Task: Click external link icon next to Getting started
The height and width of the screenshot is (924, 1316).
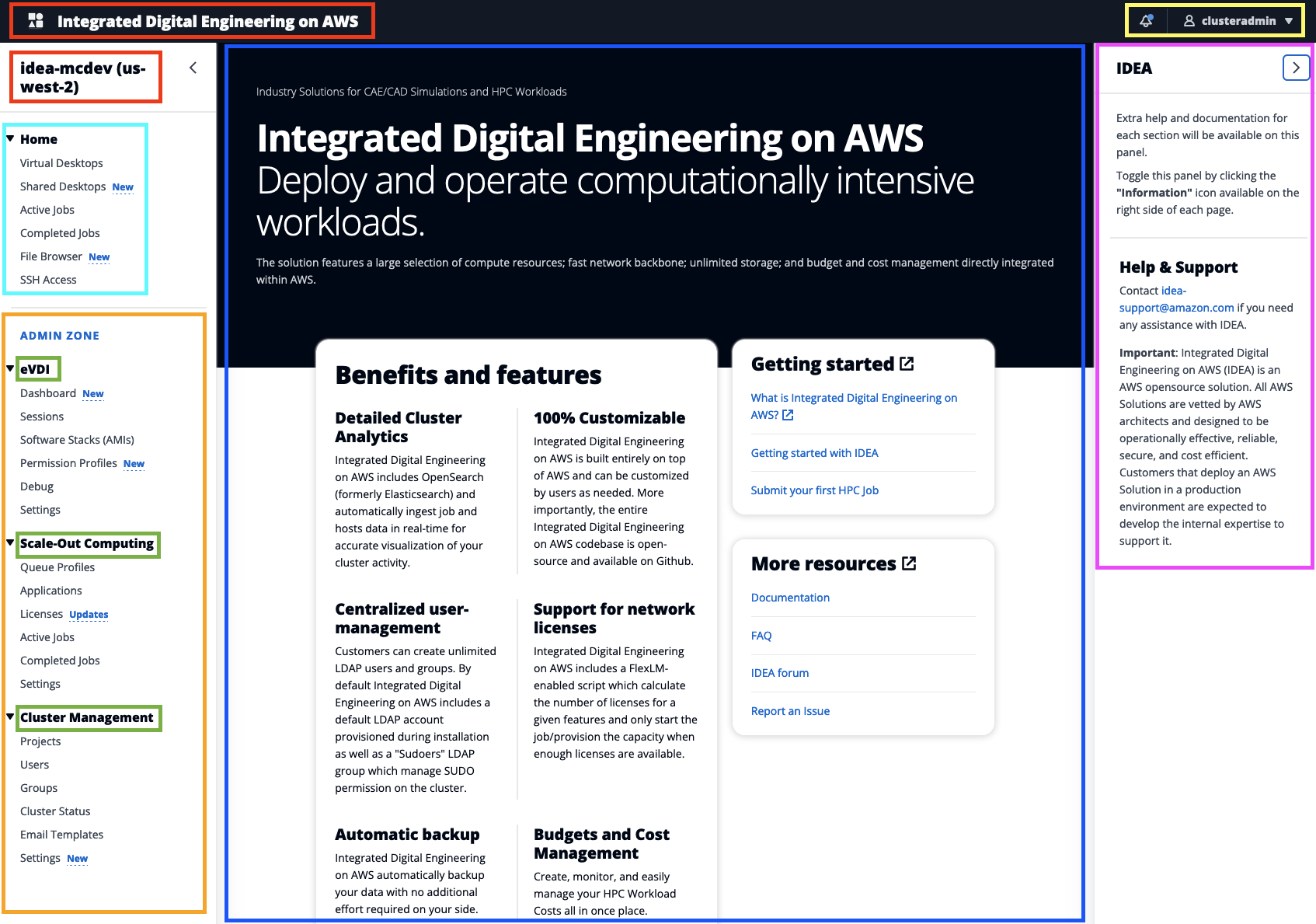Action: point(907,364)
